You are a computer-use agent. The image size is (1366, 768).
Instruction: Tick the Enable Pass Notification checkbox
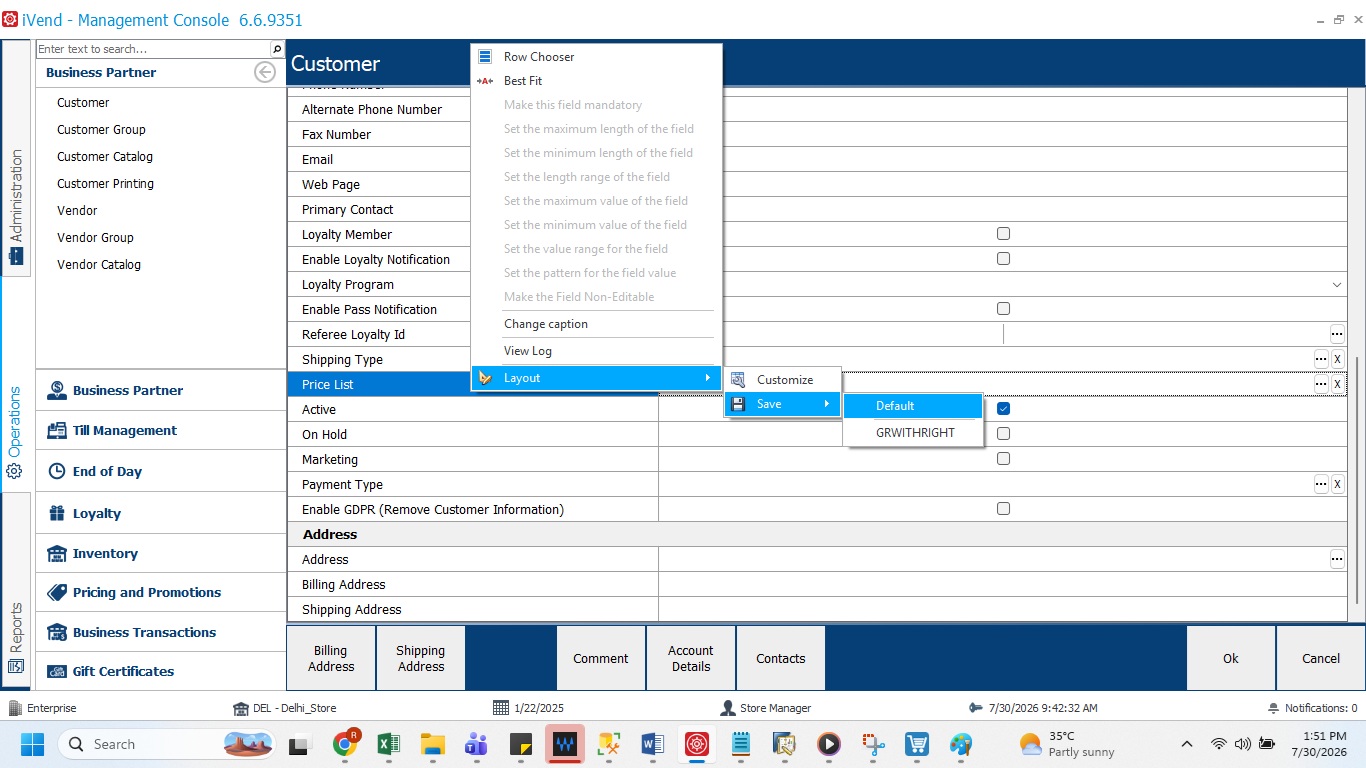[1003, 309]
